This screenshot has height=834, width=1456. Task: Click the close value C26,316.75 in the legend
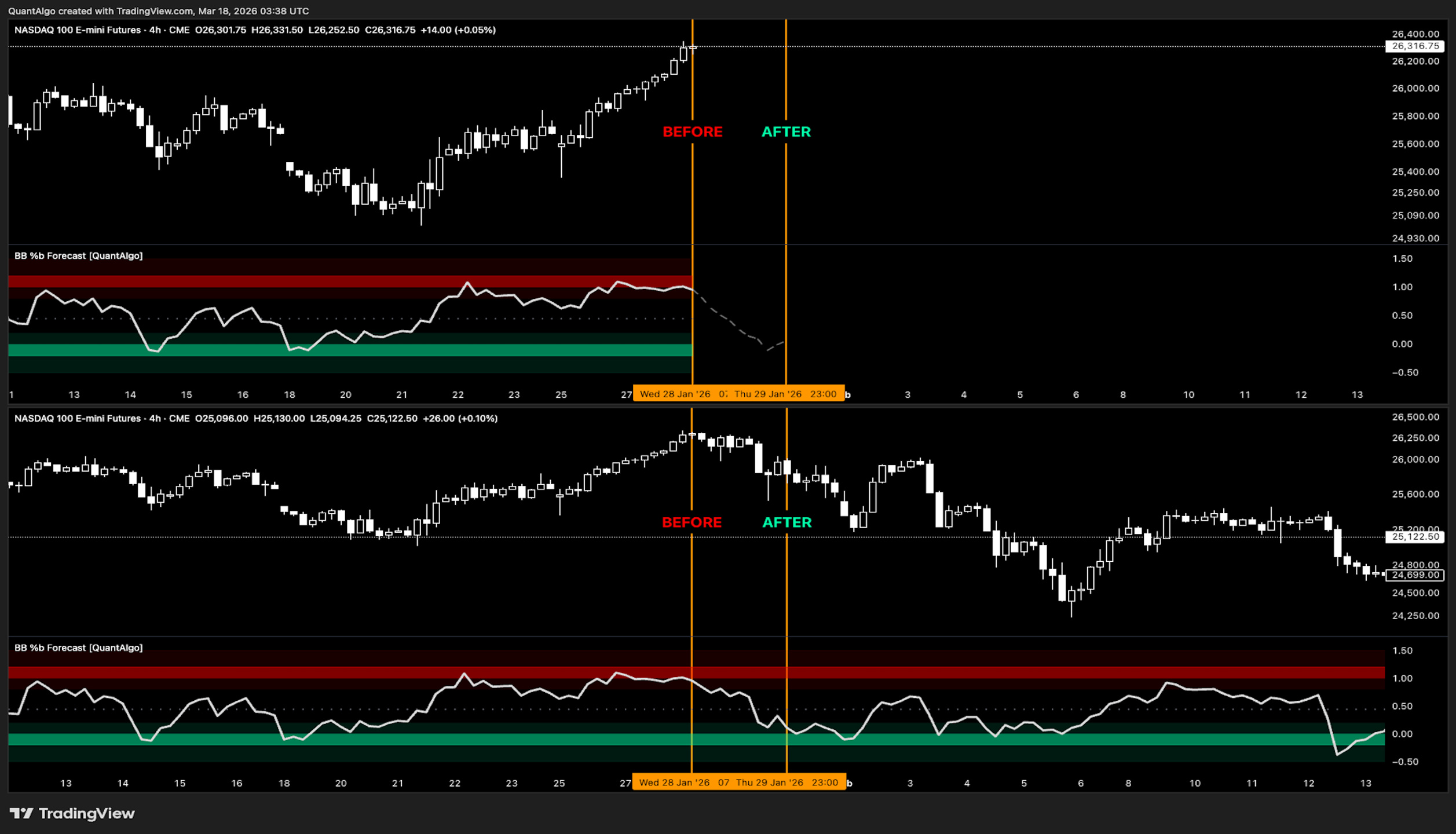[x=390, y=30]
